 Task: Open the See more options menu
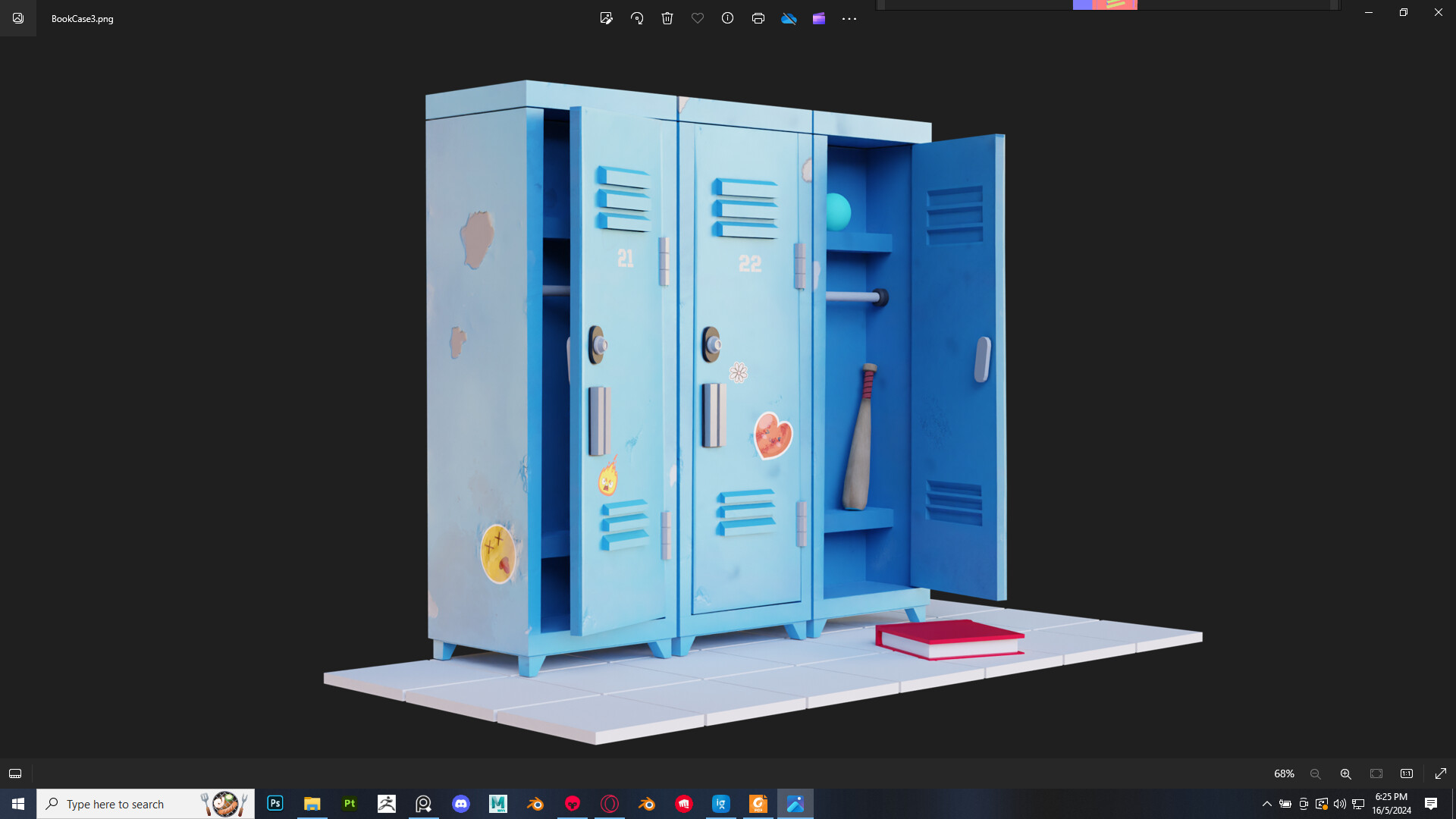pos(849,18)
